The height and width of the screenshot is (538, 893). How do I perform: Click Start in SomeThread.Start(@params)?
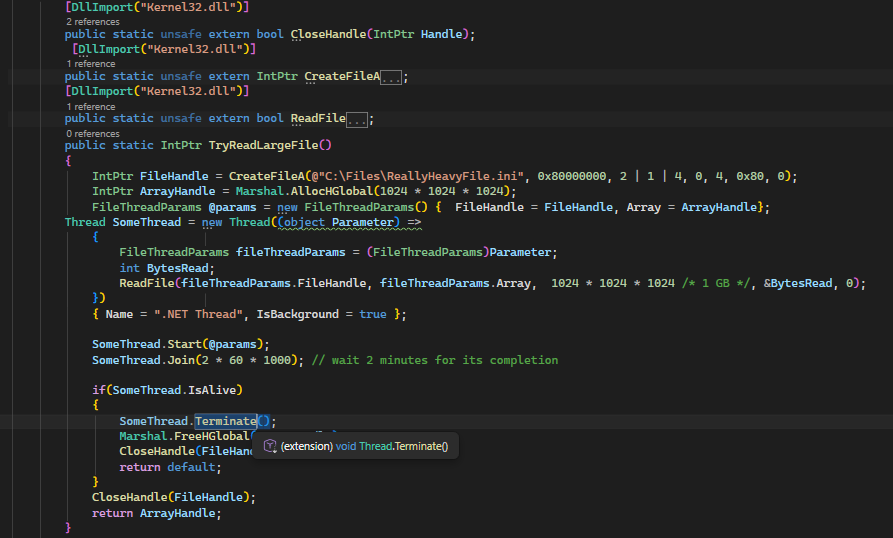[x=185, y=344]
